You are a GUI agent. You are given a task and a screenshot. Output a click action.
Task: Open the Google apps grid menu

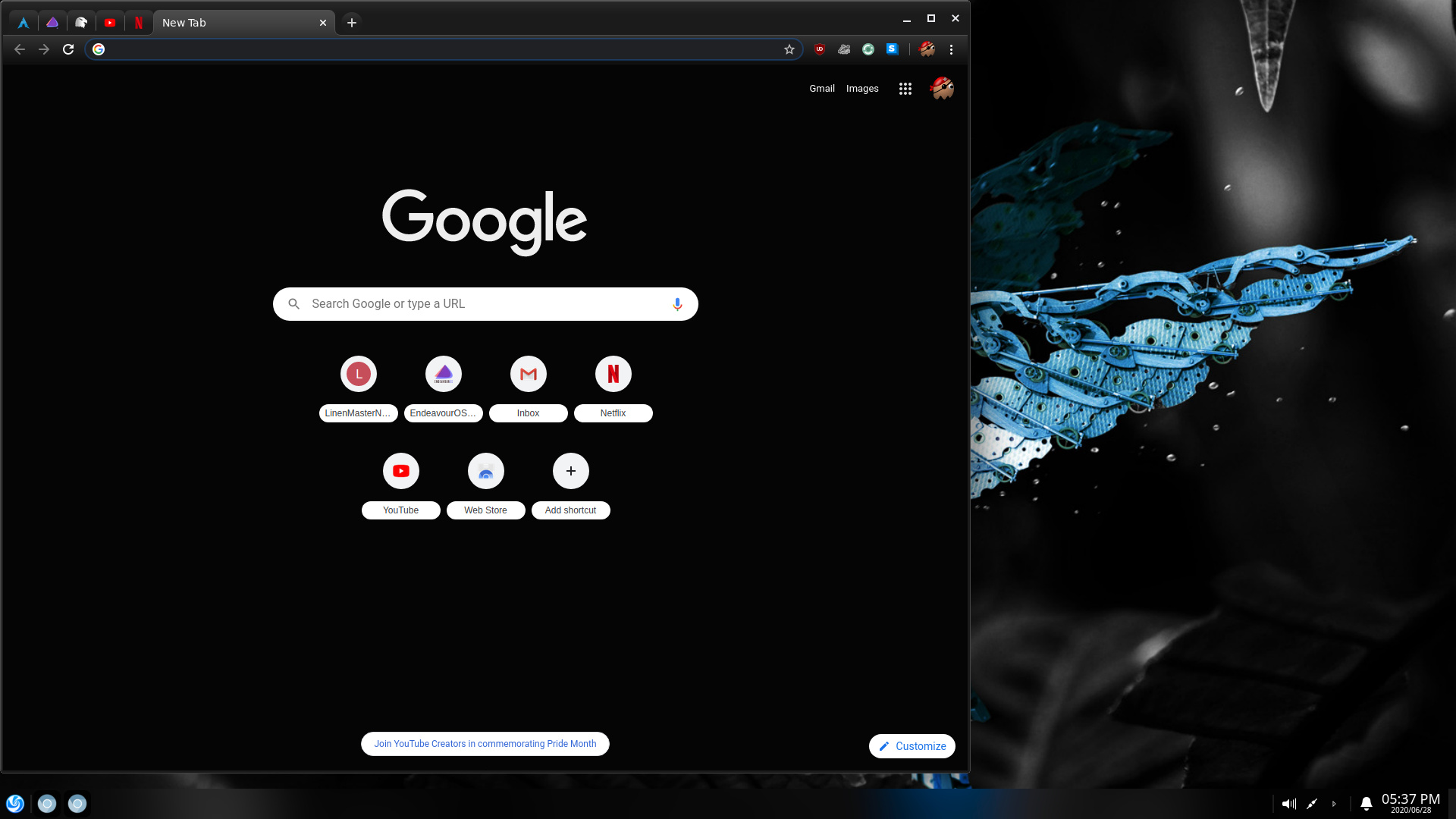tap(905, 88)
